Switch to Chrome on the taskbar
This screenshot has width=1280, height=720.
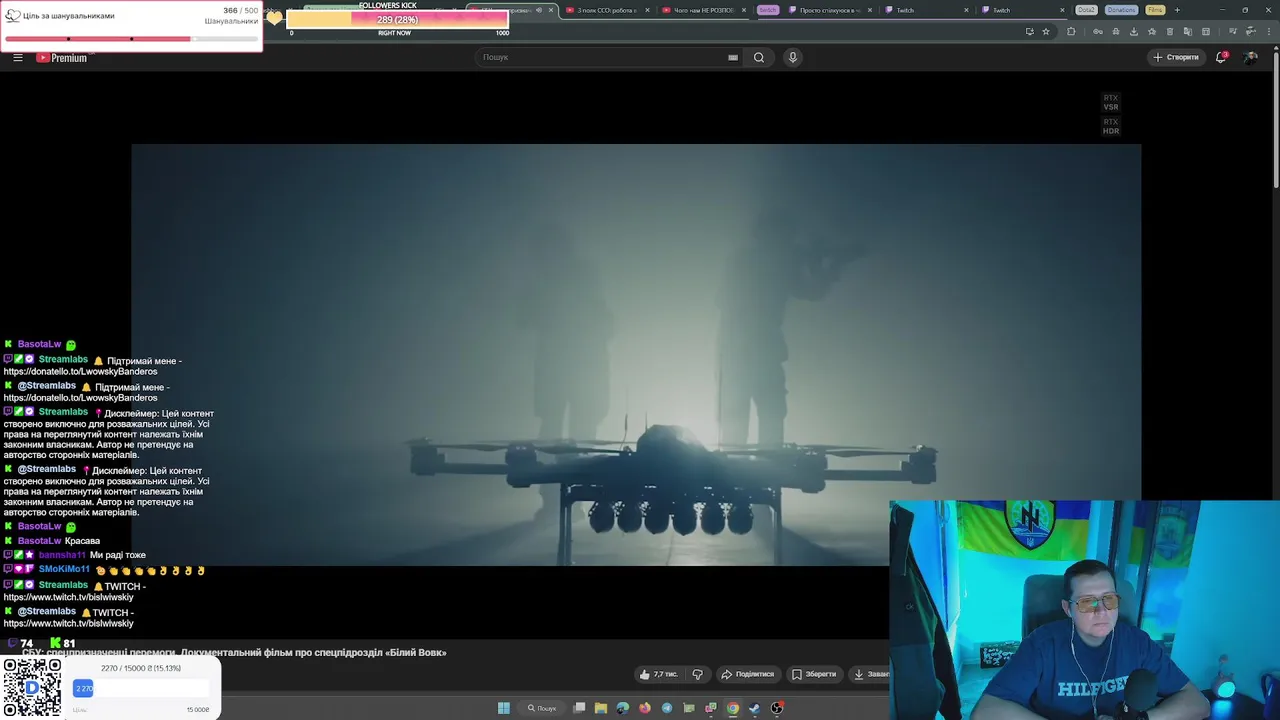pyautogui.click(x=733, y=708)
